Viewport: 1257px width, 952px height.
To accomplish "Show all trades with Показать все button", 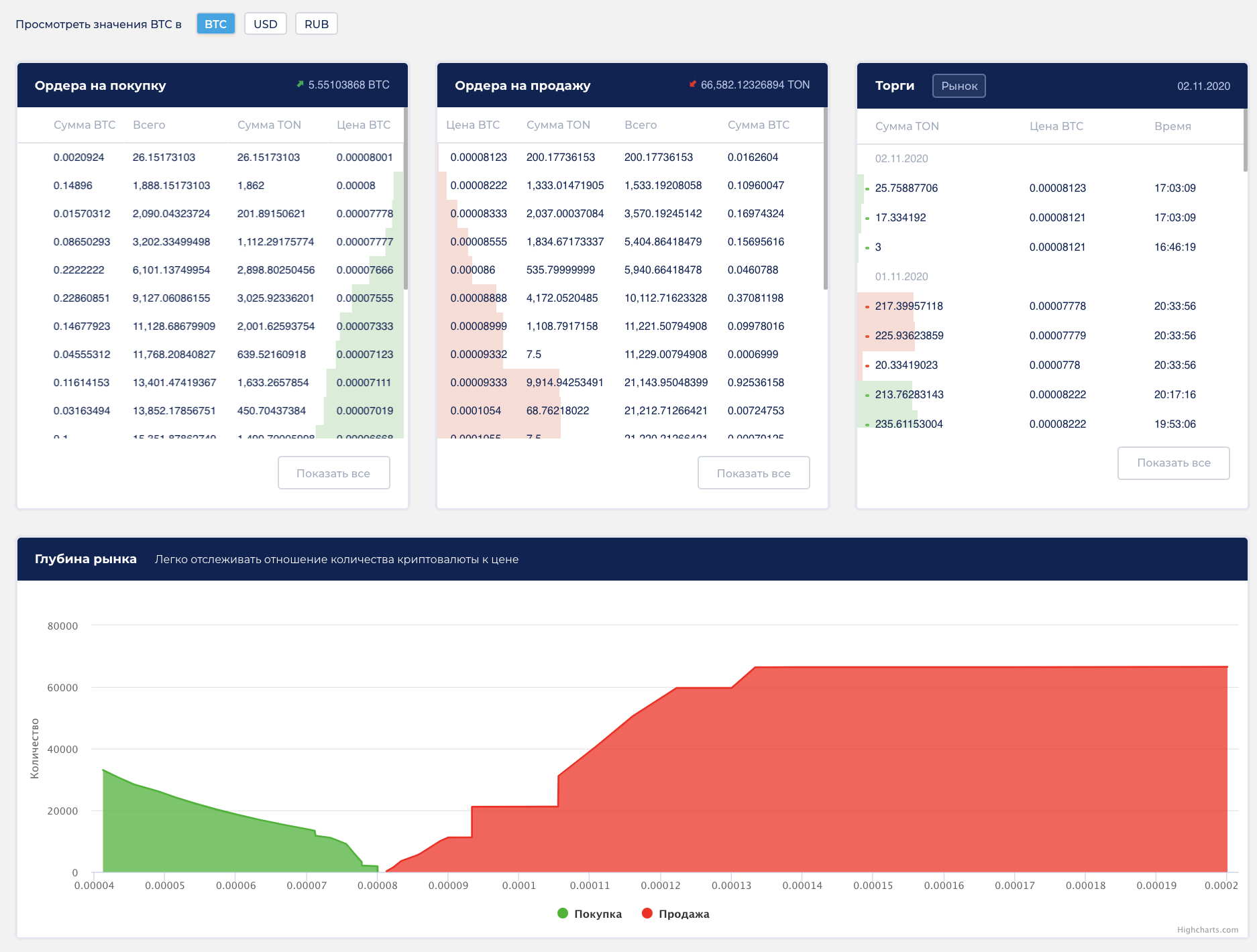I will [1174, 463].
